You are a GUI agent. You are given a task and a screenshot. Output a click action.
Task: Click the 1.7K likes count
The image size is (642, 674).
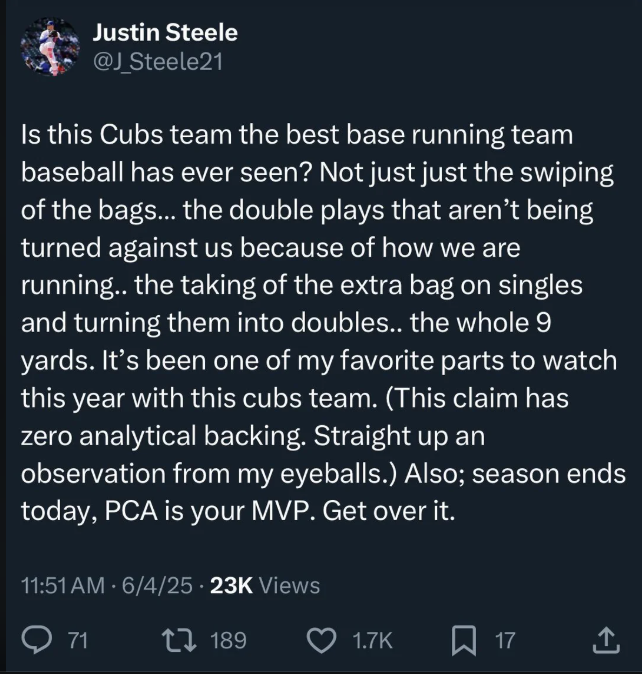tap(372, 640)
